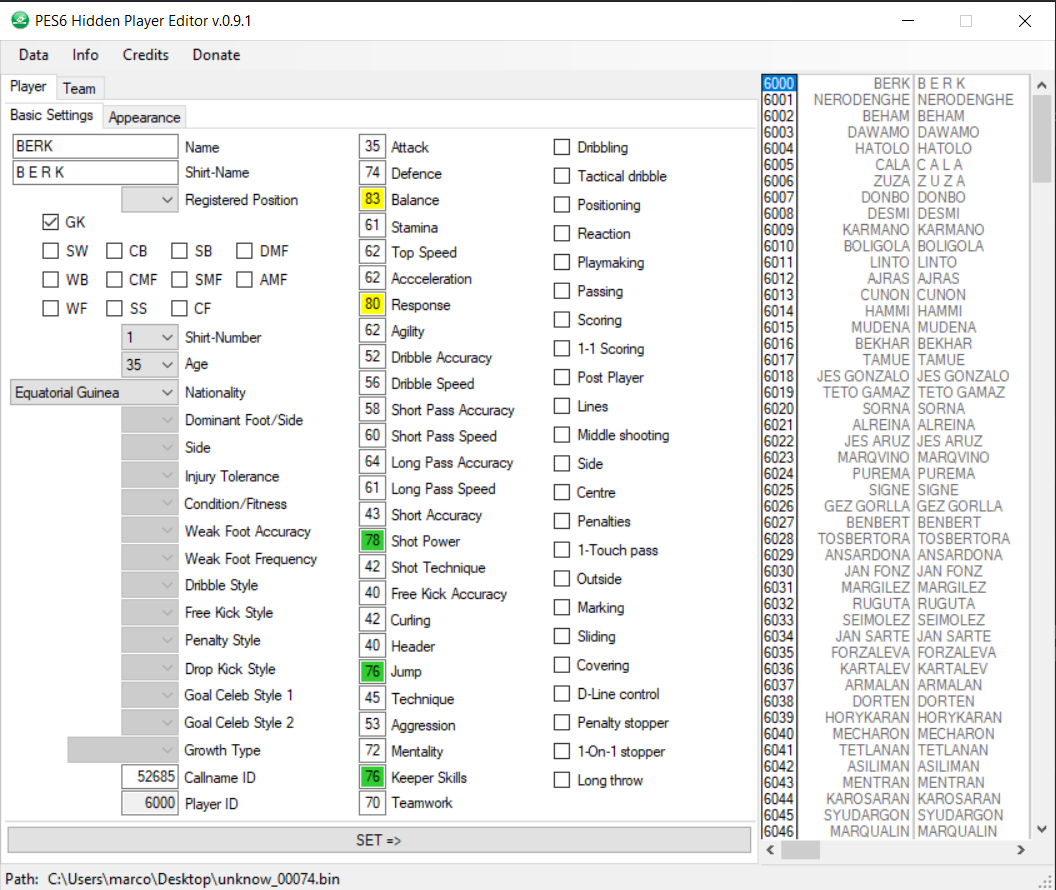This screenshot has height=890, width=1056.
Task: Select player 6010 BOLIGOLA in the list
Action: click(x=870, y=246)
